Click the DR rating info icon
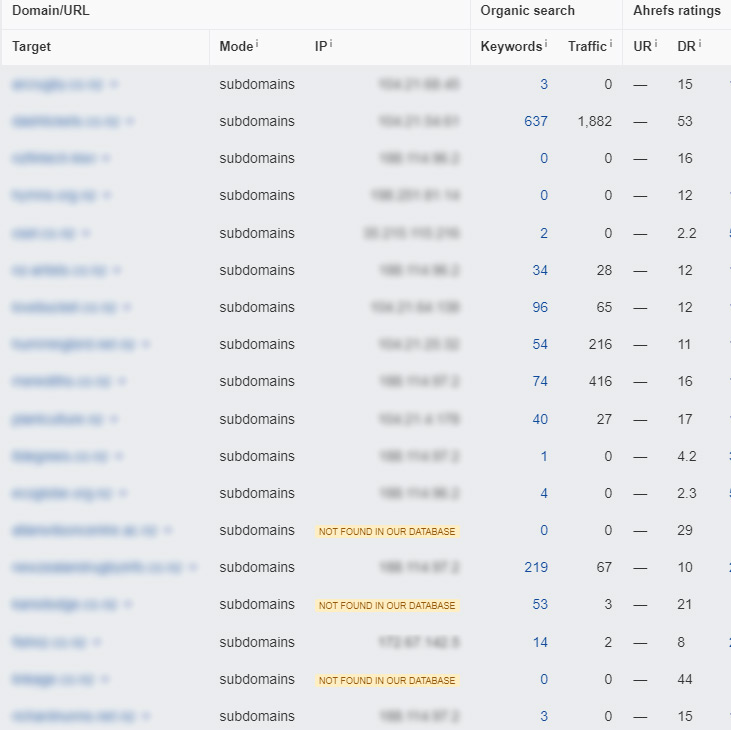The width and height of the screenshot is (731, 730). click(x=700, y=44)
